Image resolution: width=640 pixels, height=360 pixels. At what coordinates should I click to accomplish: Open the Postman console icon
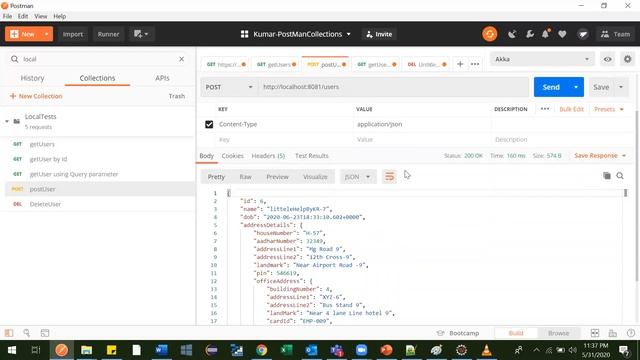45,333
